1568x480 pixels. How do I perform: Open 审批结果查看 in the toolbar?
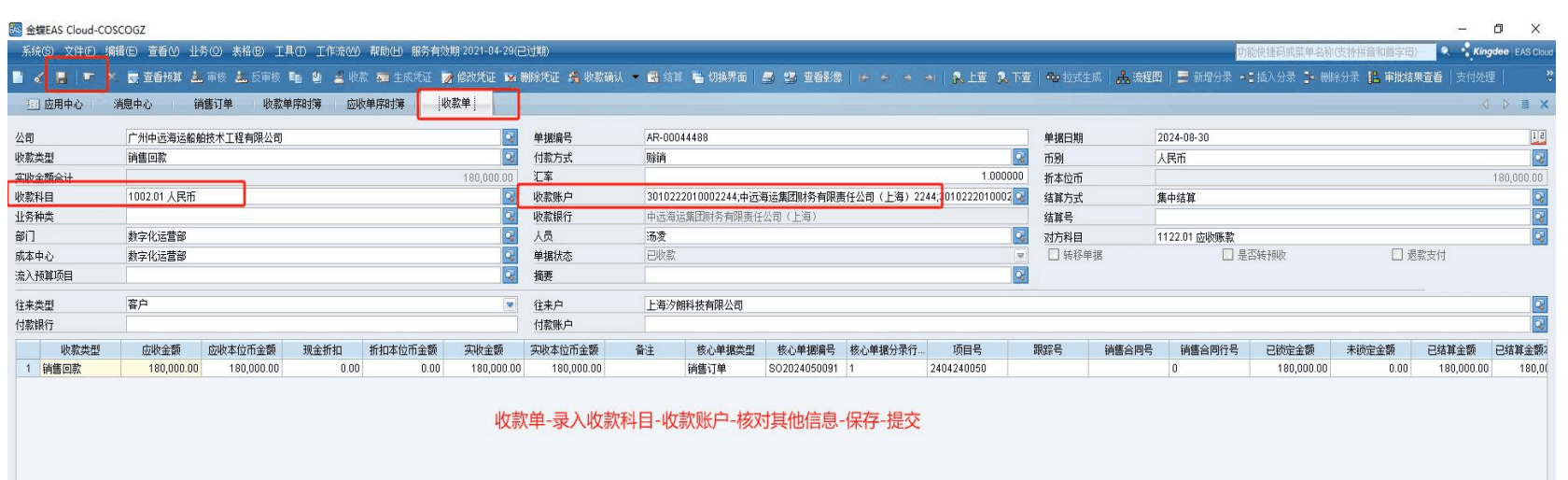(x=1406, y=78)
